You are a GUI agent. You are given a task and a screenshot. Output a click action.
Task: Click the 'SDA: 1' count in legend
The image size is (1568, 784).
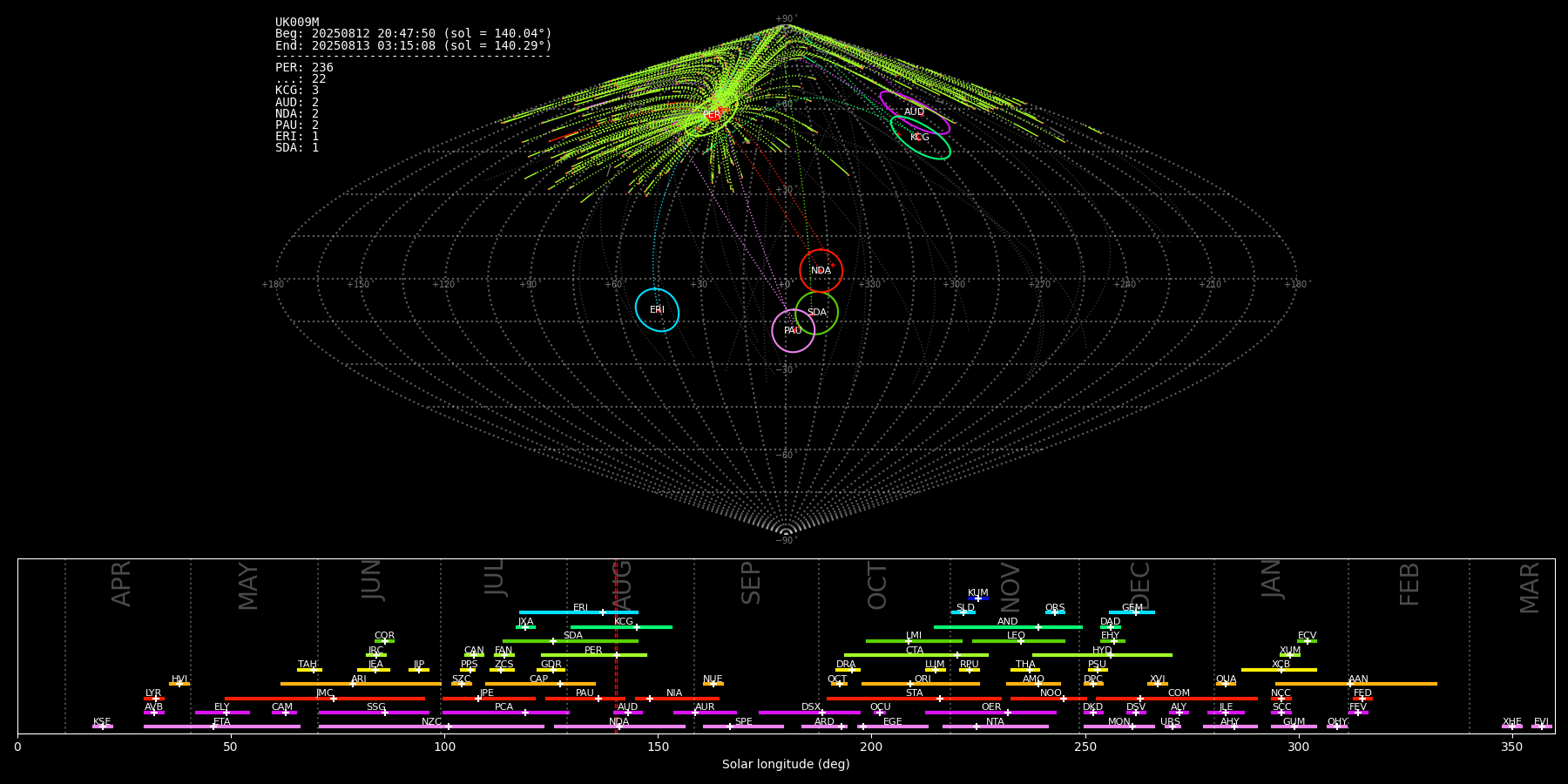[297, 148]
